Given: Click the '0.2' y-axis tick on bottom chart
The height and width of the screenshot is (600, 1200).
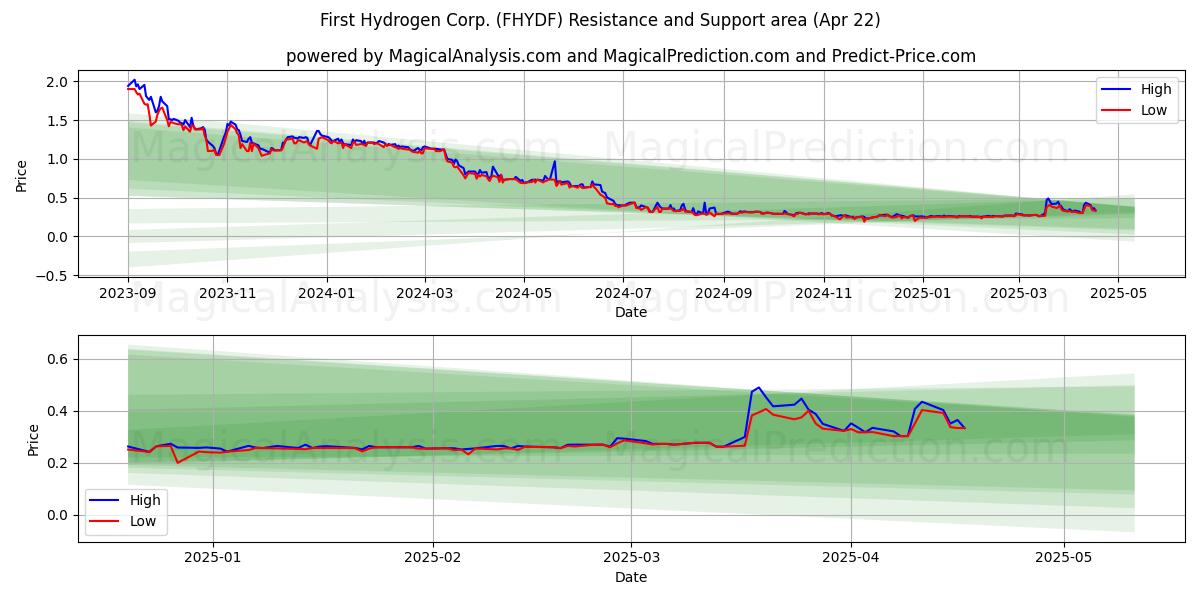Looking at the screenshot, I should point(57,463).
